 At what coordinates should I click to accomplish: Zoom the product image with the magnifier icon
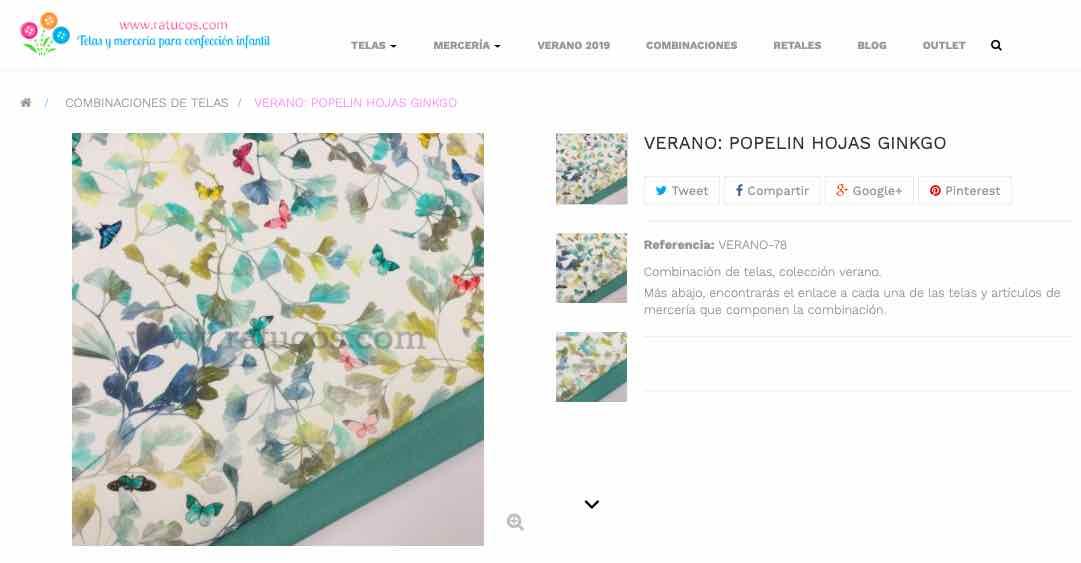(515, 522)
